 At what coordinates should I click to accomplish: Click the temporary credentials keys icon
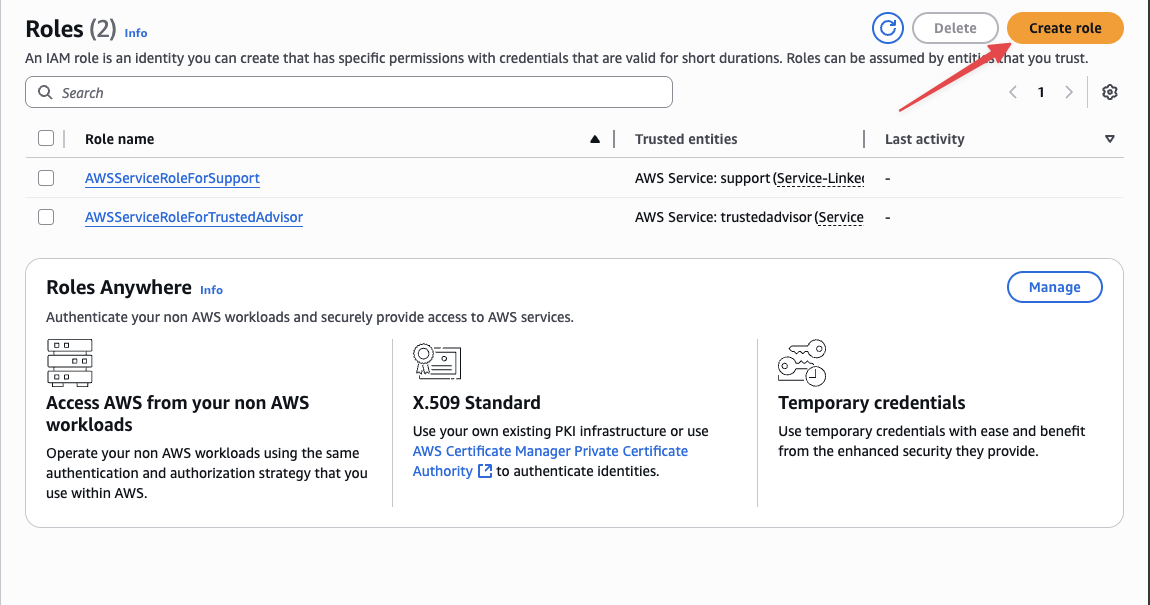coord(802,362)
